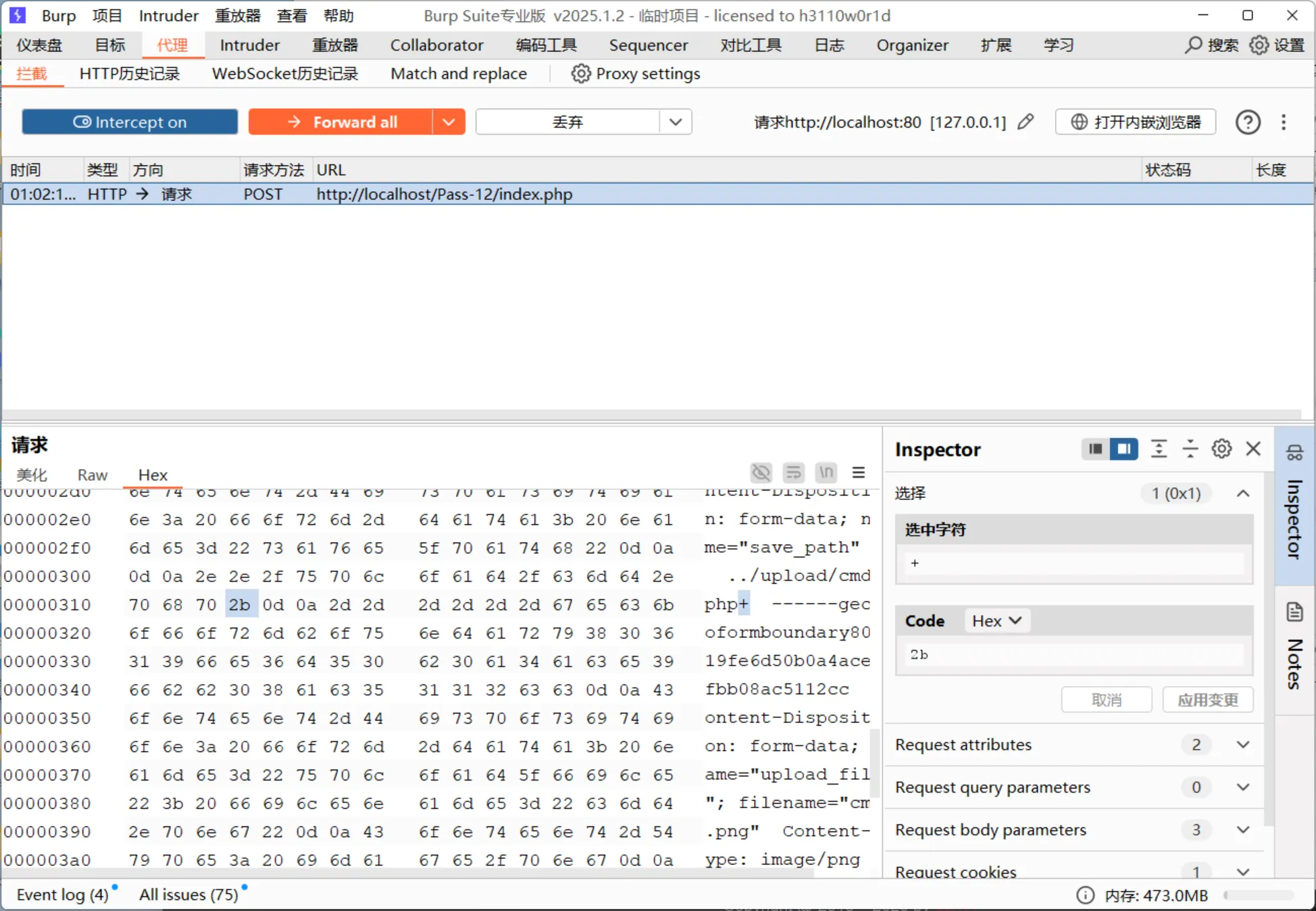Switch the Inspector to the right-docked layout
1316x911 pixels.
click(x=1124, y=449)
